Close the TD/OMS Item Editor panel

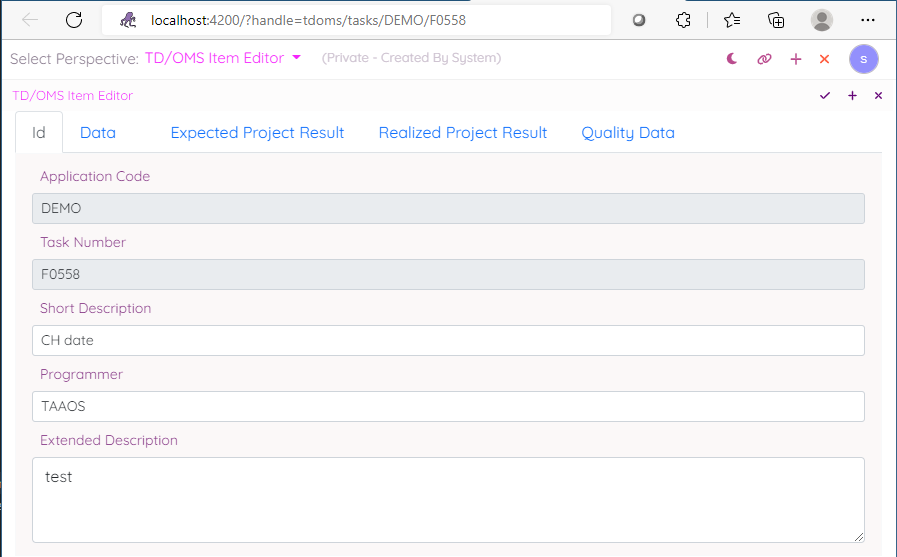click(x=879, y=96)
